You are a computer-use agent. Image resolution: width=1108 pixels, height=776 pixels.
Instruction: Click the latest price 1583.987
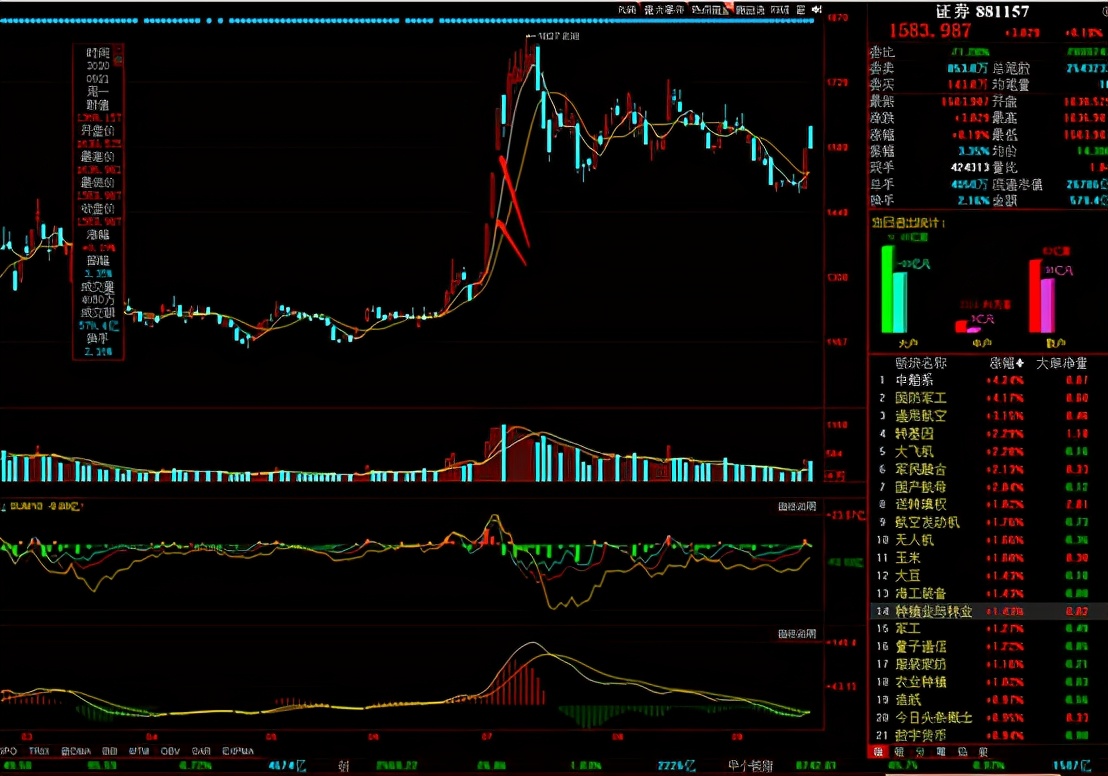coord(930,31)
